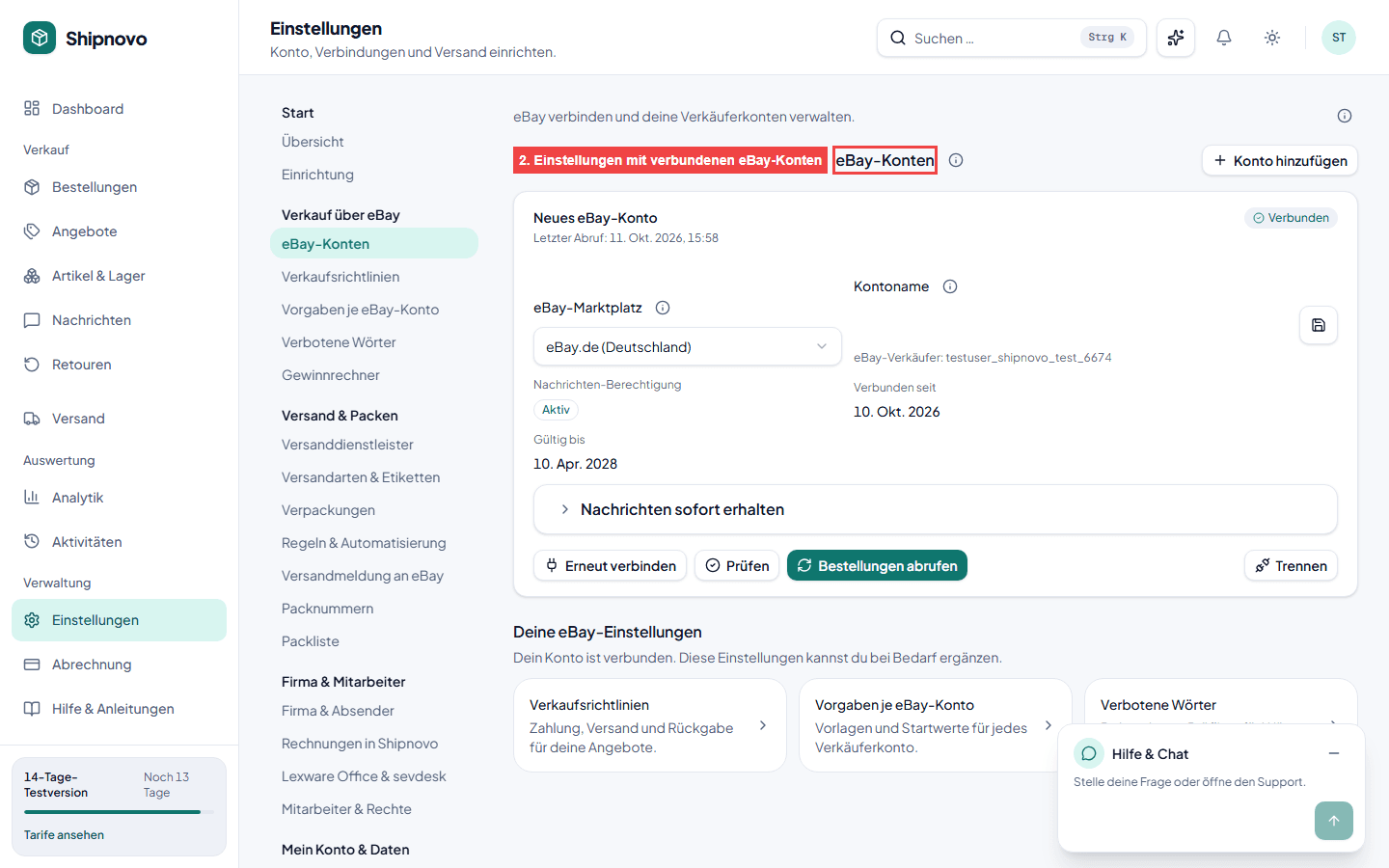Click the Shipnovo logo
The image size is (1389, 868).
click(85, 38)
